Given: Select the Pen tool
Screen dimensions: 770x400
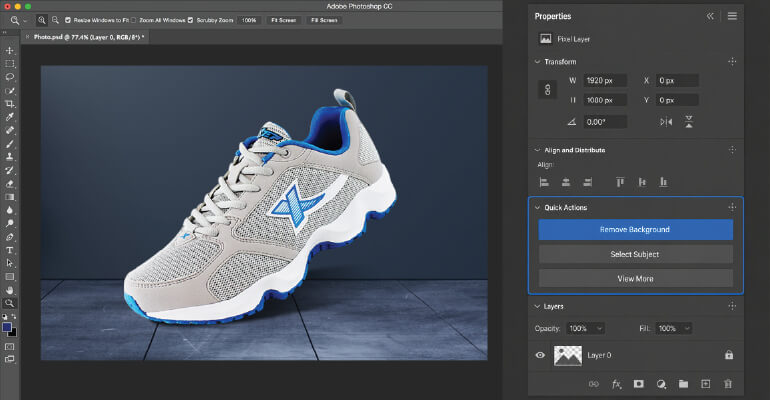Looking at the screenshot, I should coord(9,237).
